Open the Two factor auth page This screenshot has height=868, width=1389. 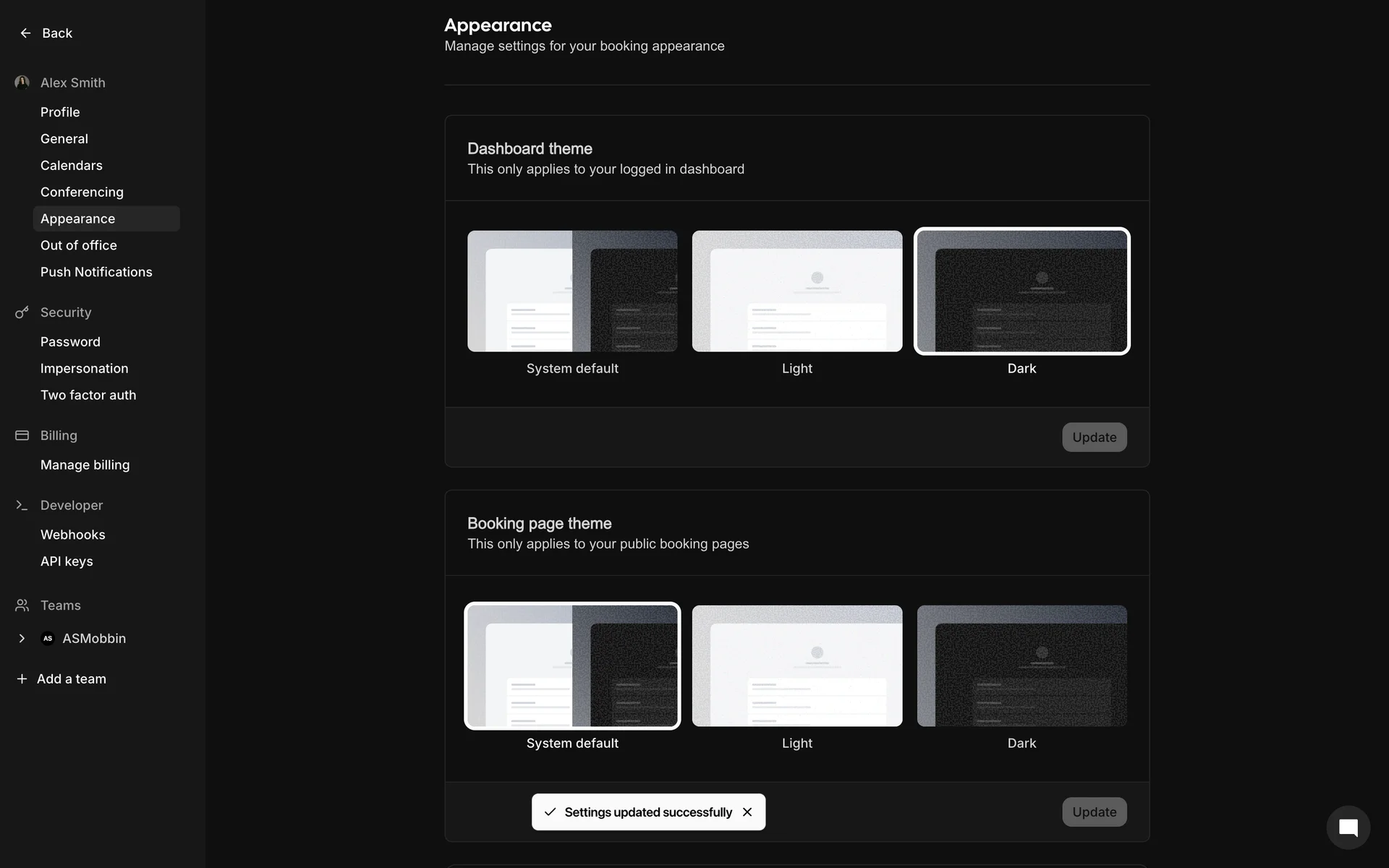pos(88,395)
